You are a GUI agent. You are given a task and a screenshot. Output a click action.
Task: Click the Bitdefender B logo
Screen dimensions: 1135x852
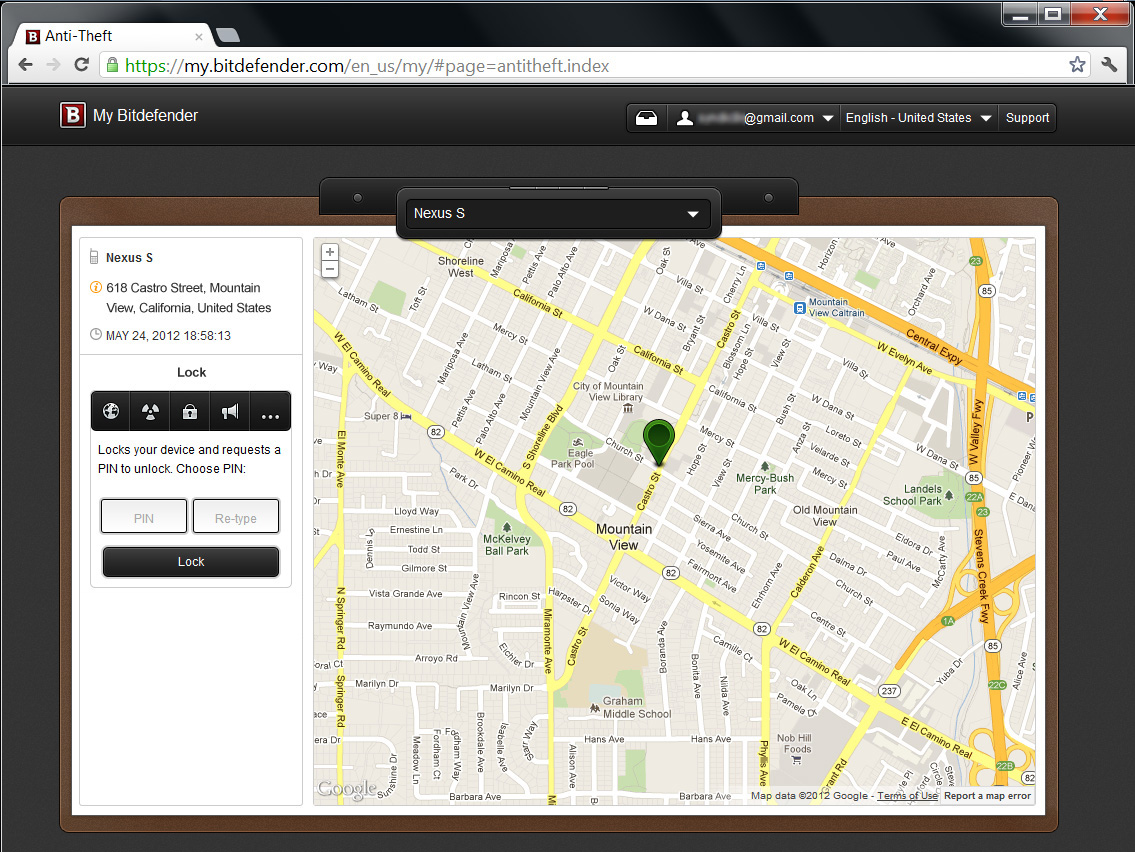point(72,116)
